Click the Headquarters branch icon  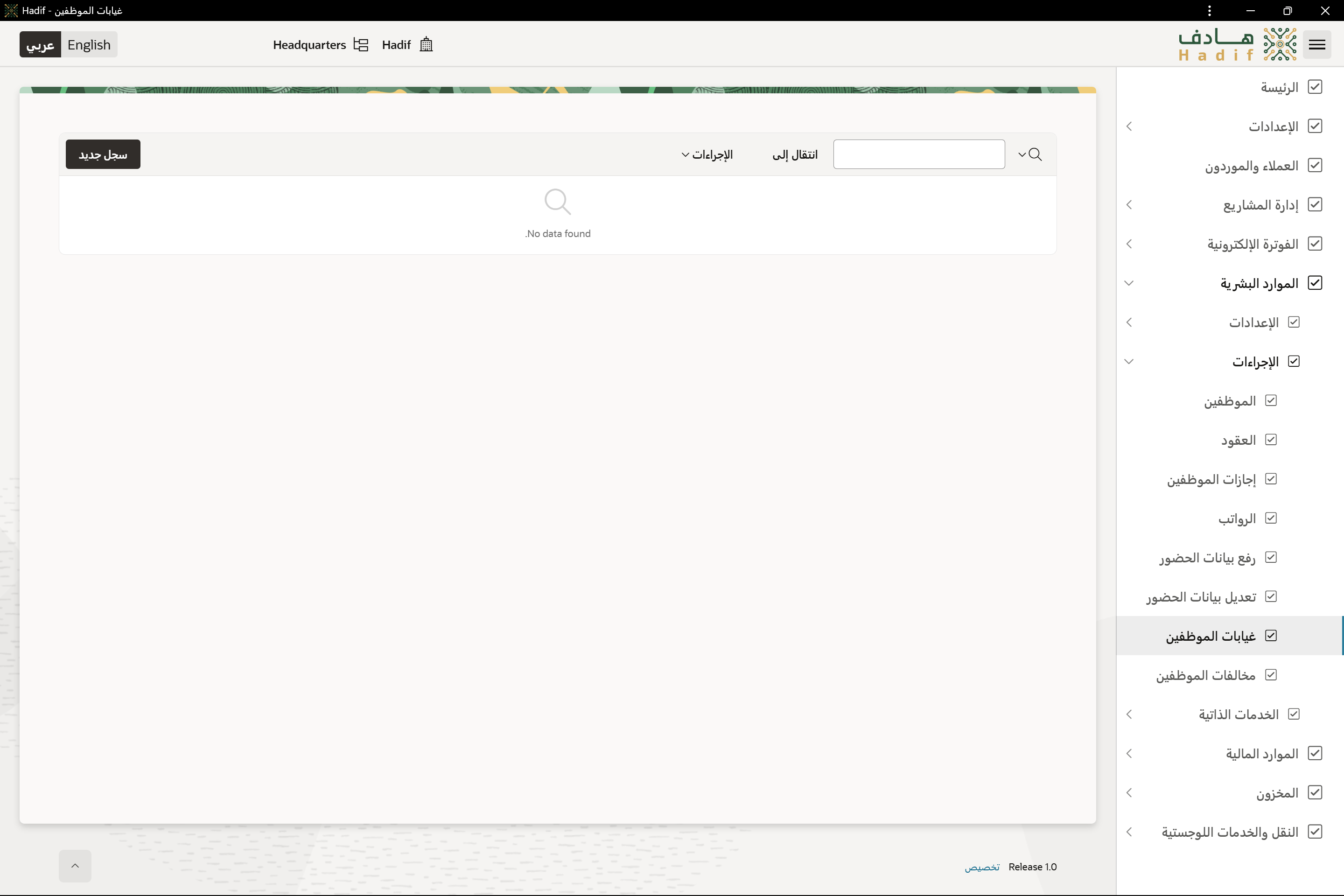tap(361, 45)
